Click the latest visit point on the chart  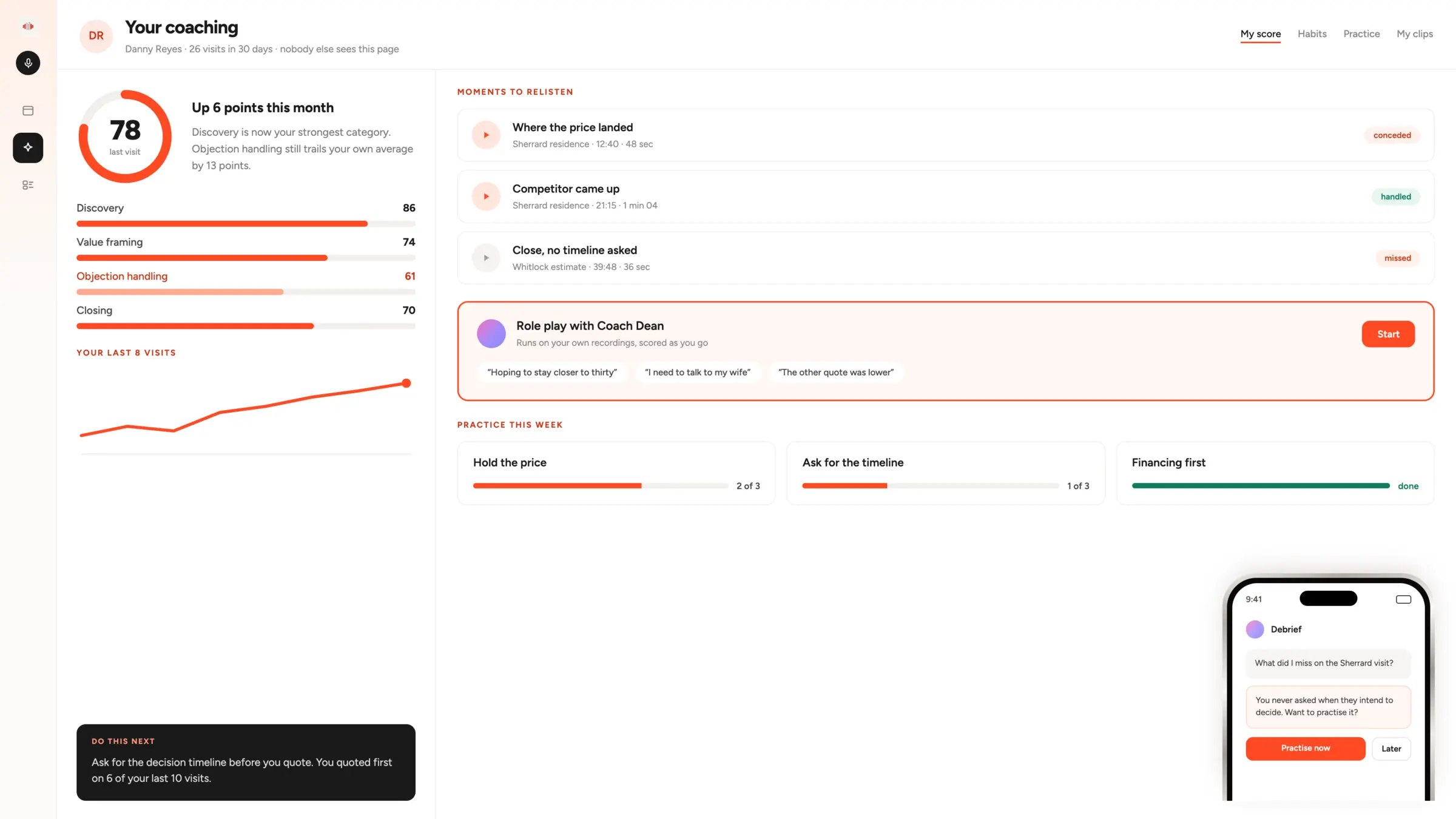[406, 383]
